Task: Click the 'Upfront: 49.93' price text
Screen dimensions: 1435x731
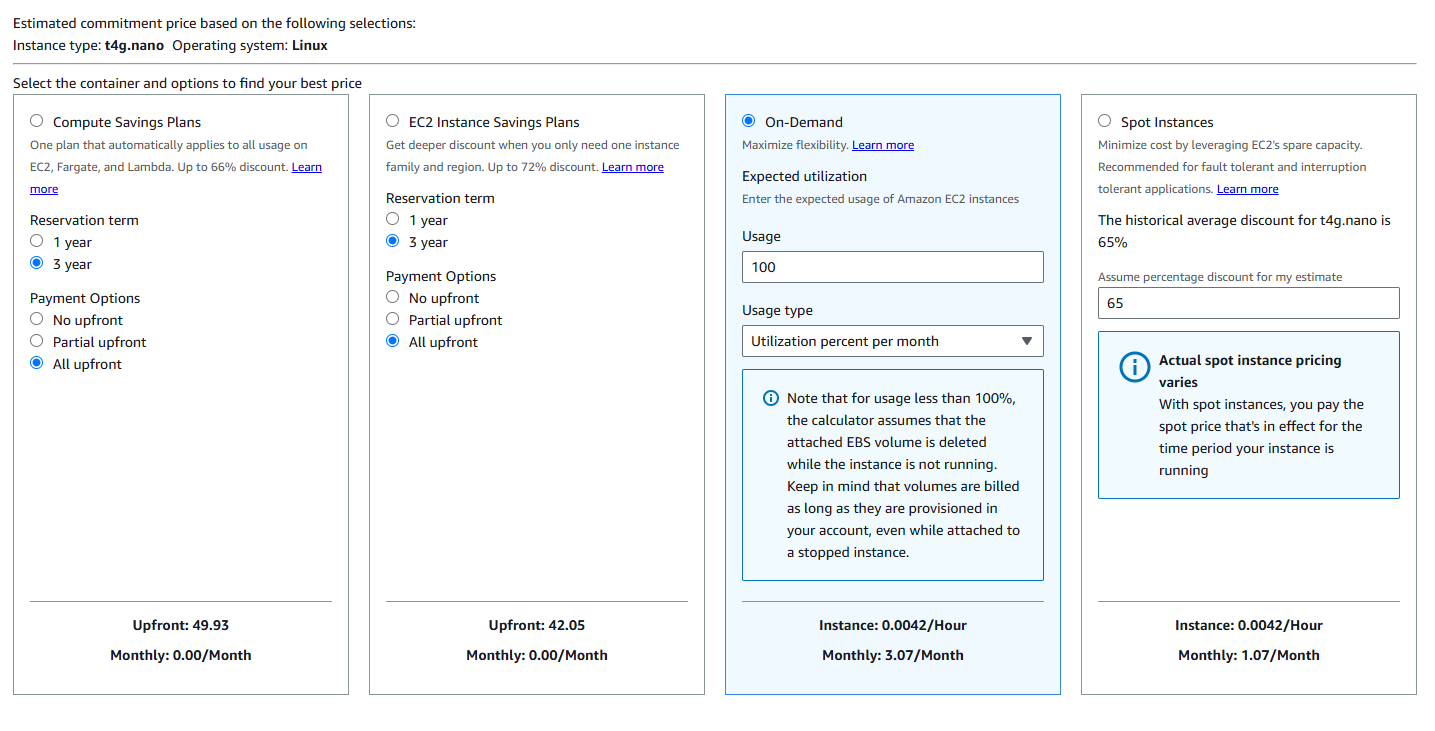Action: [x=181, y=625]
